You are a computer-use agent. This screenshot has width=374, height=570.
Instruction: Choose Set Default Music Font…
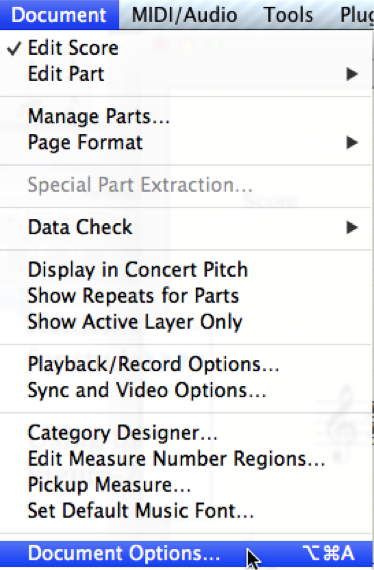(186, 510)
